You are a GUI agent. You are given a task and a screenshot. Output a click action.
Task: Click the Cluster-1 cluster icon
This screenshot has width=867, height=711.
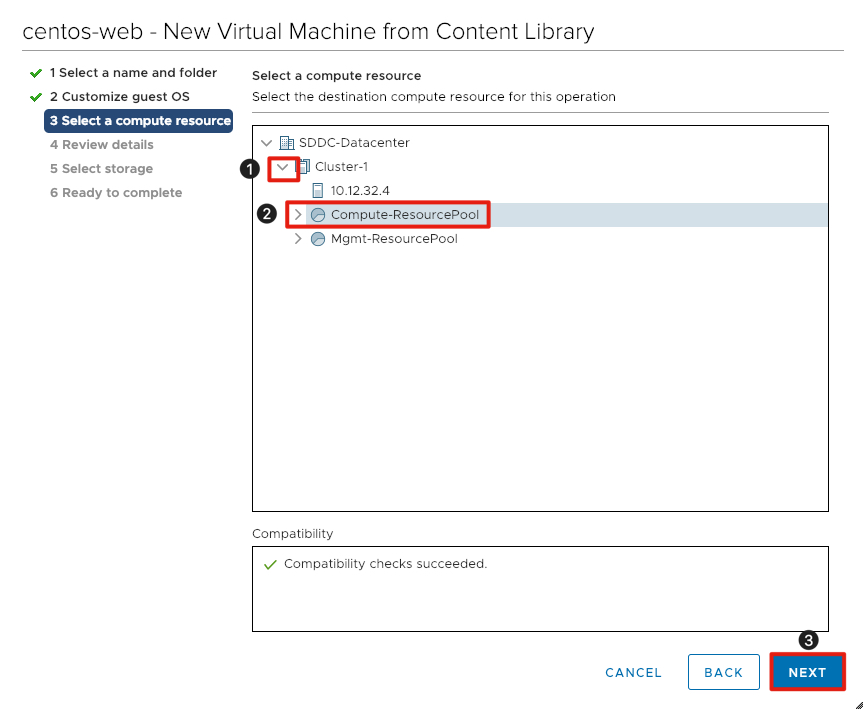click(x=303, y=166)
